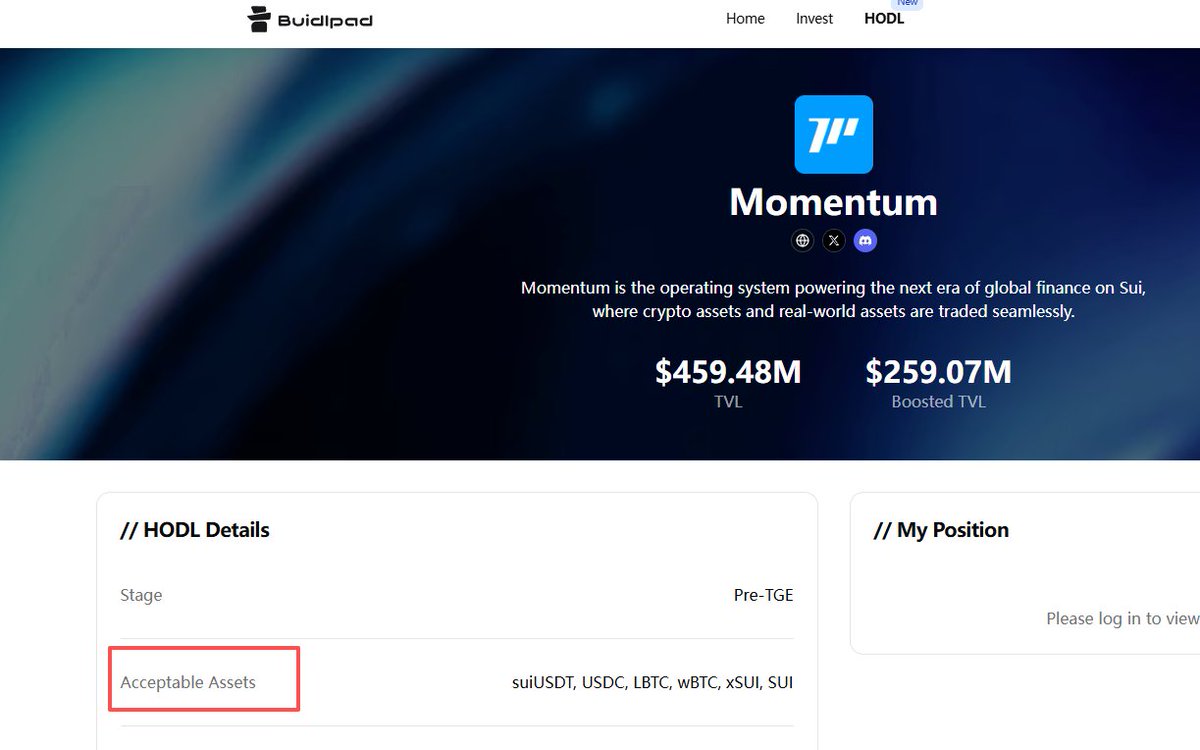Click the My Position heading

941,530
